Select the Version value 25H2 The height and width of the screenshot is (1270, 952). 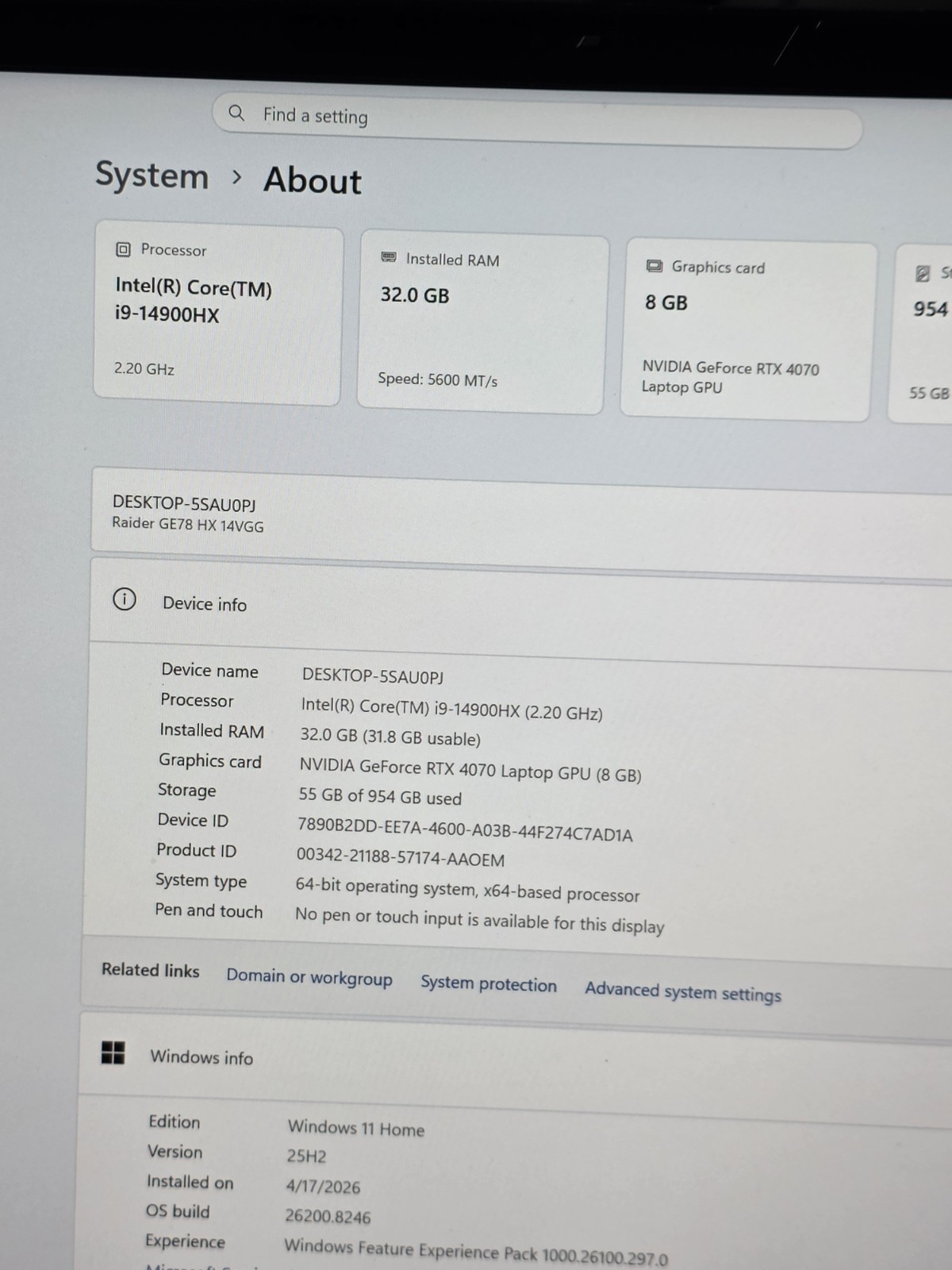click(x=307, y=1156)
